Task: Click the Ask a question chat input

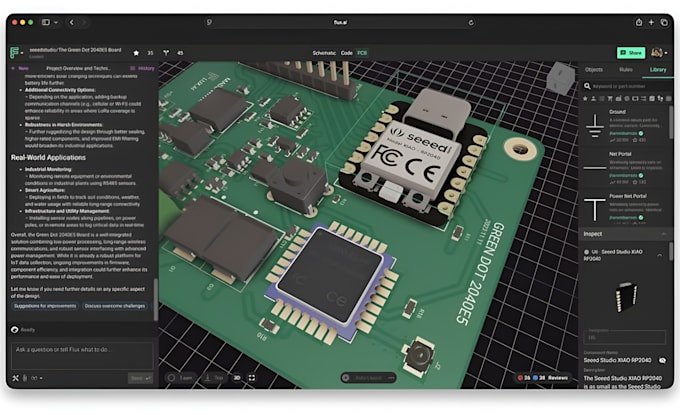Action: (x=82, y=356)
